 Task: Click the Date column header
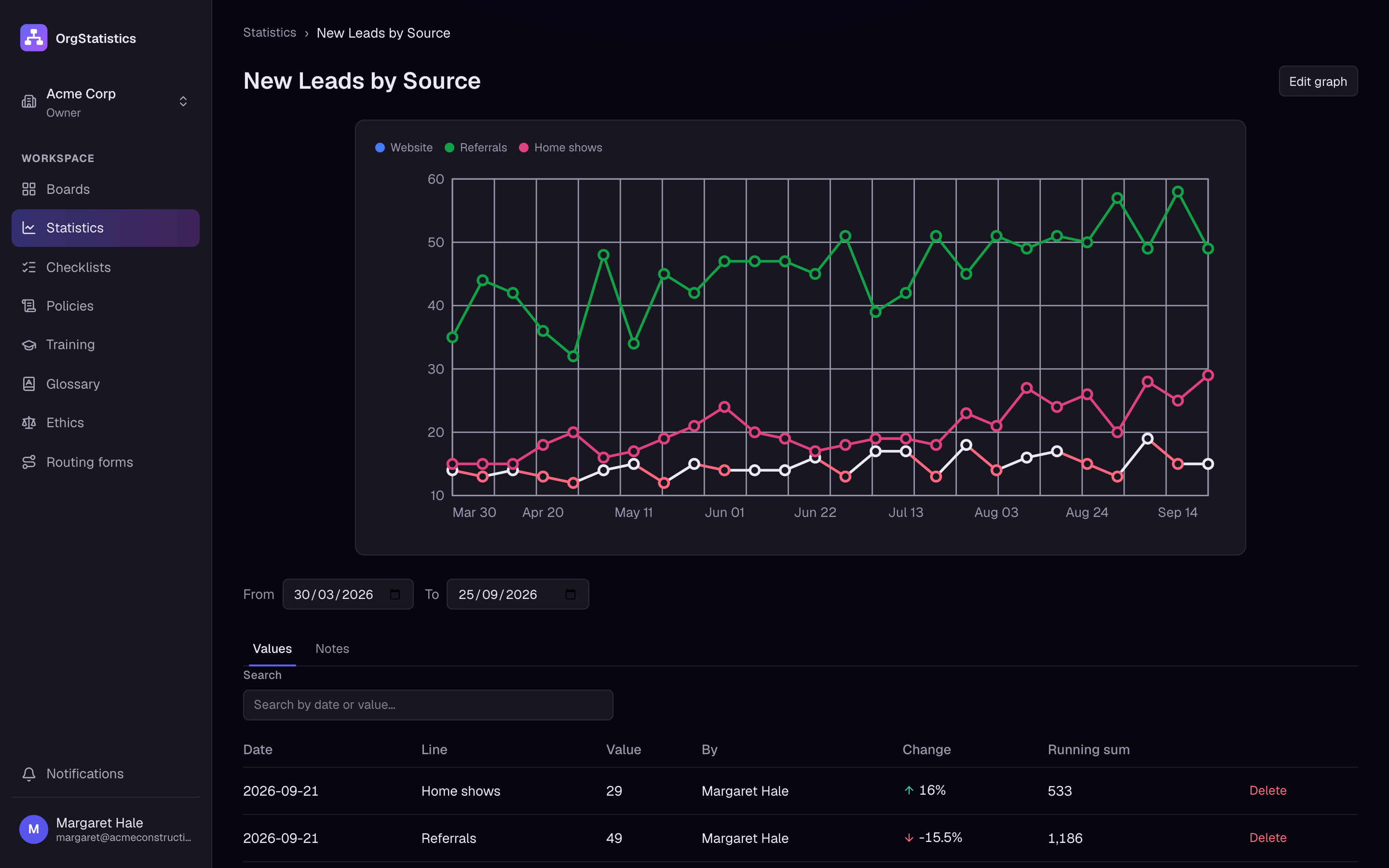[x=258, y=749]
